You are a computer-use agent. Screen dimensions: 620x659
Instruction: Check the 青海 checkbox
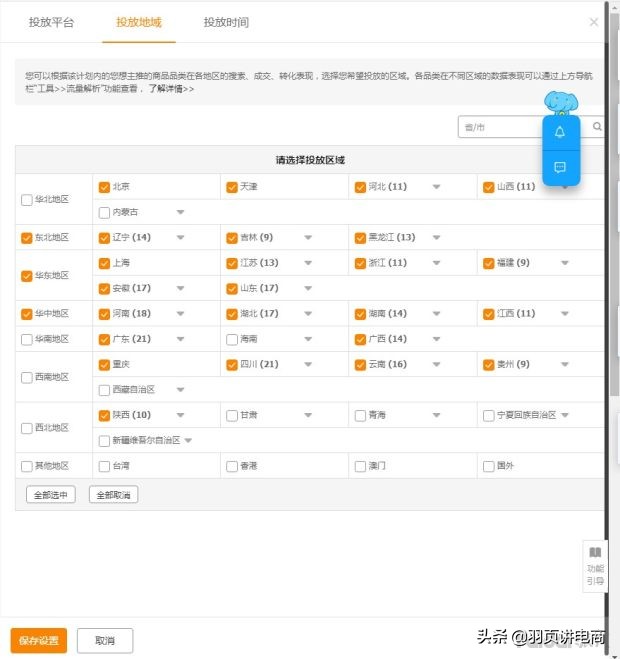360,416
